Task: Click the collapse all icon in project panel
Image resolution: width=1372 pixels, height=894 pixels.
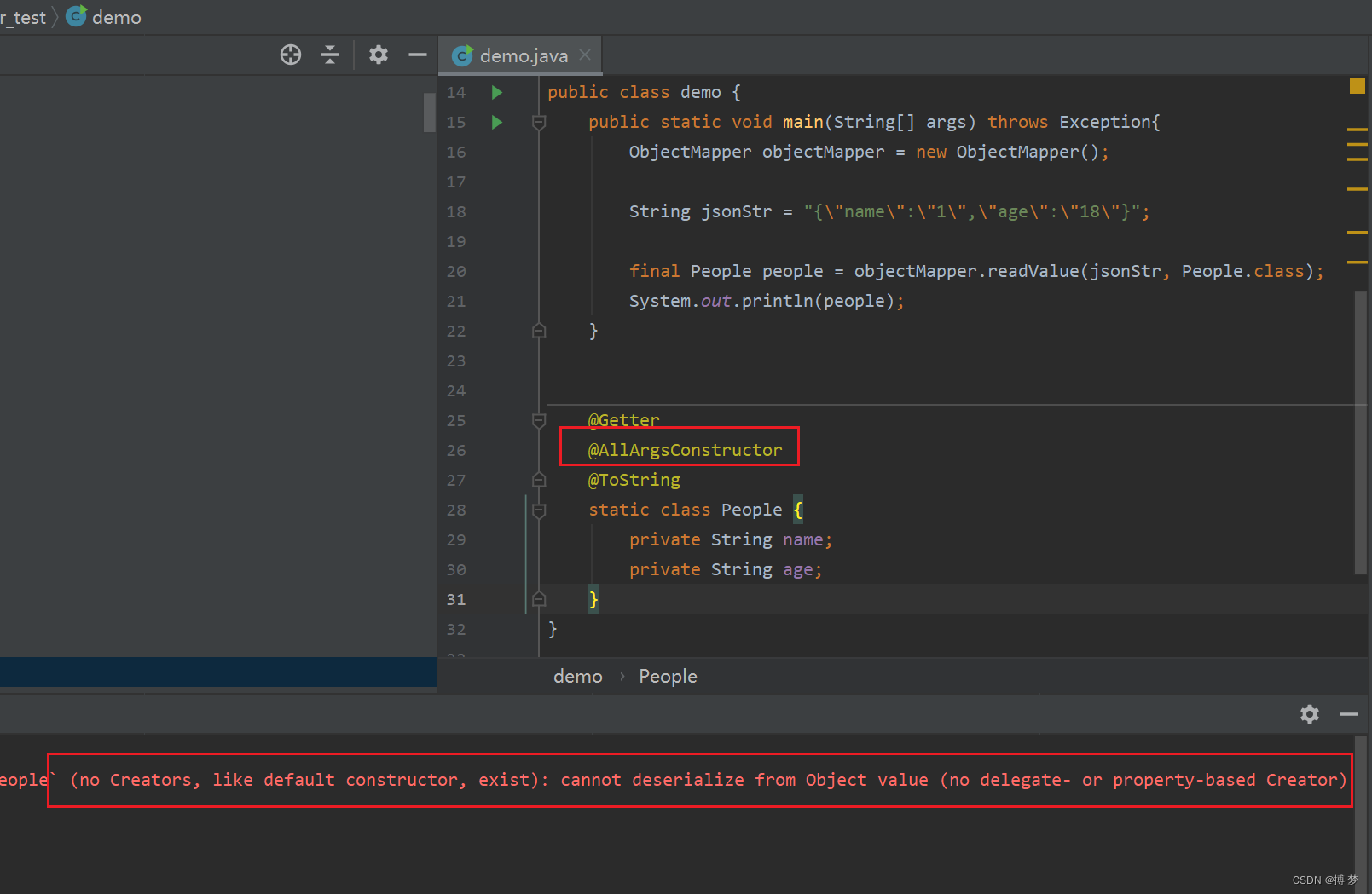Action: pyautogui.click(x=330, y=55)
